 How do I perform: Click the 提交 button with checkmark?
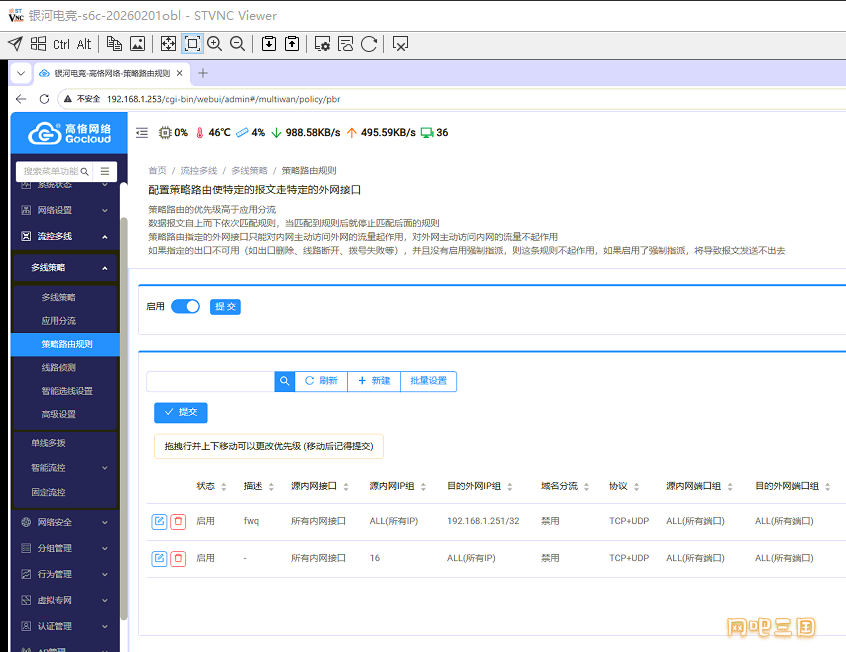coord(181,412)
